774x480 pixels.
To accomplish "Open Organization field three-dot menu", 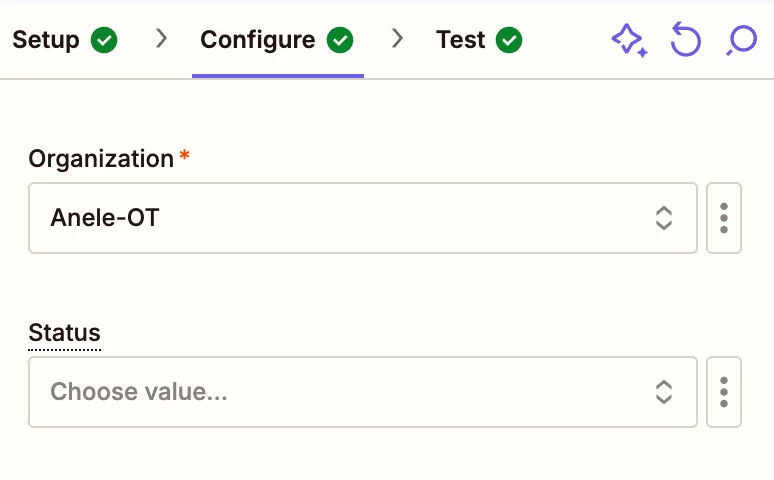I will (724, 218).
